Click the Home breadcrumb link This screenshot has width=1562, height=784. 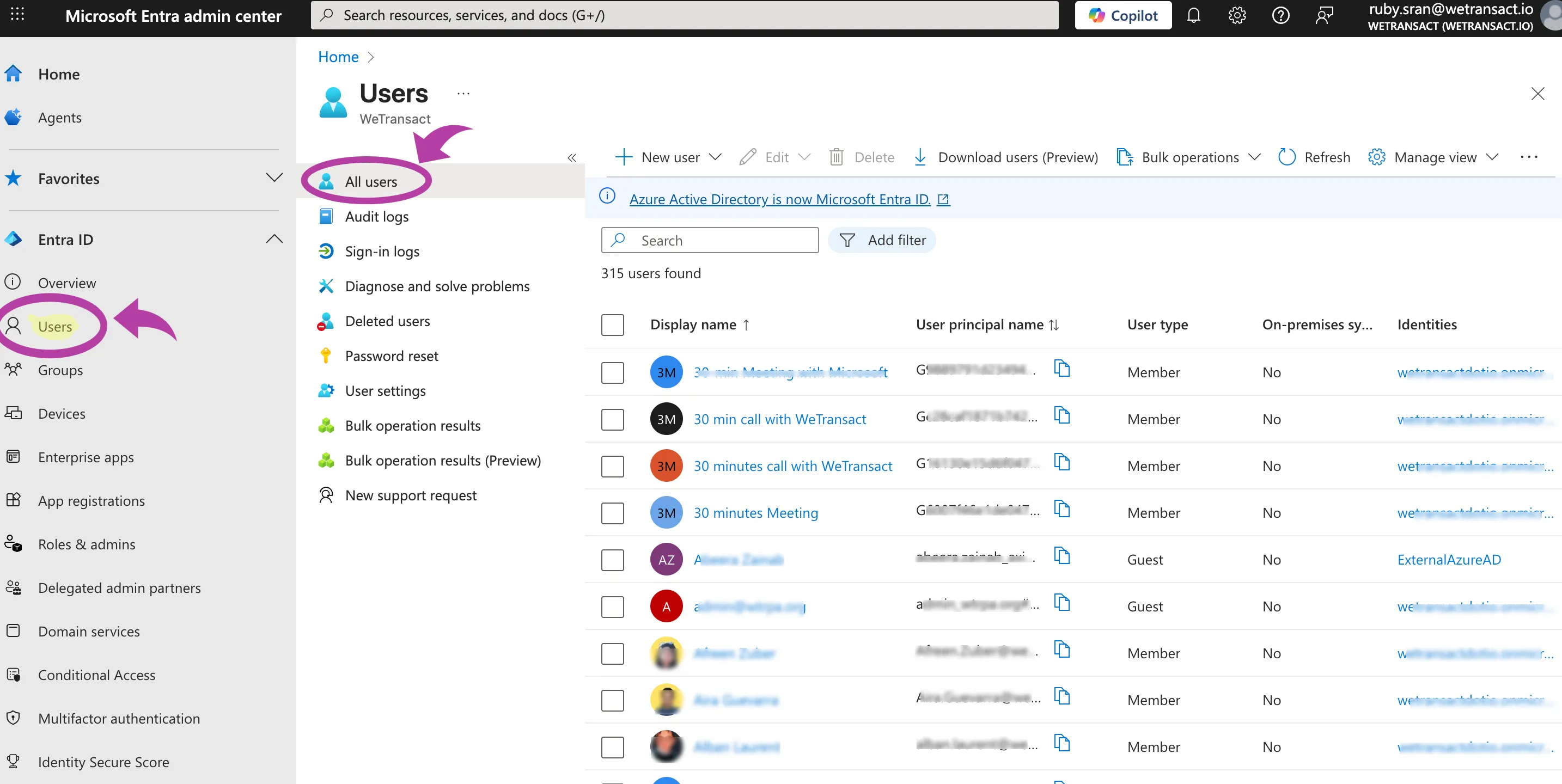pyautogui.click(x=338, y=57)
